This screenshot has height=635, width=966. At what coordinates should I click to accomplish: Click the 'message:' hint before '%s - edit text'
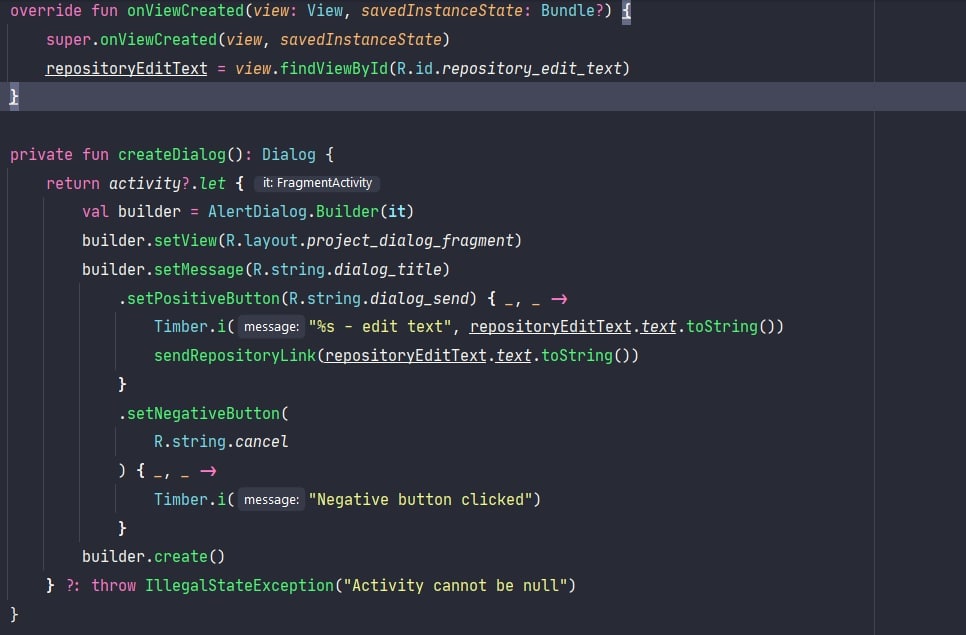click(271, 326)
